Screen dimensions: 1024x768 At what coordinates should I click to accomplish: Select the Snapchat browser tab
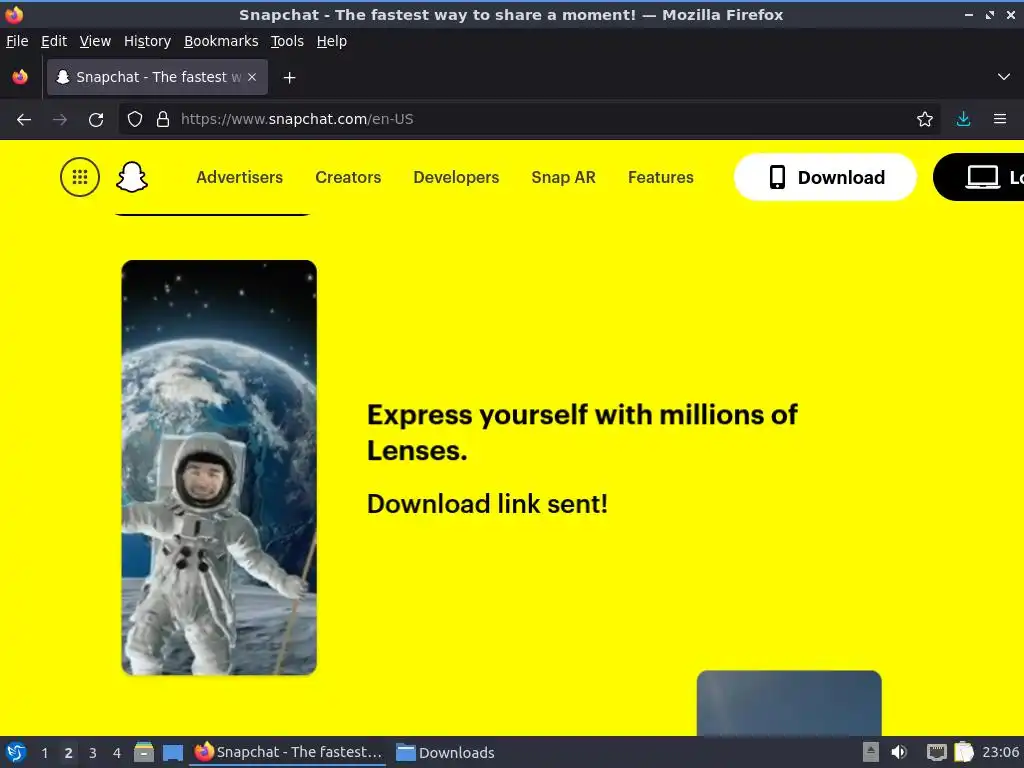(x=157, y=77)
